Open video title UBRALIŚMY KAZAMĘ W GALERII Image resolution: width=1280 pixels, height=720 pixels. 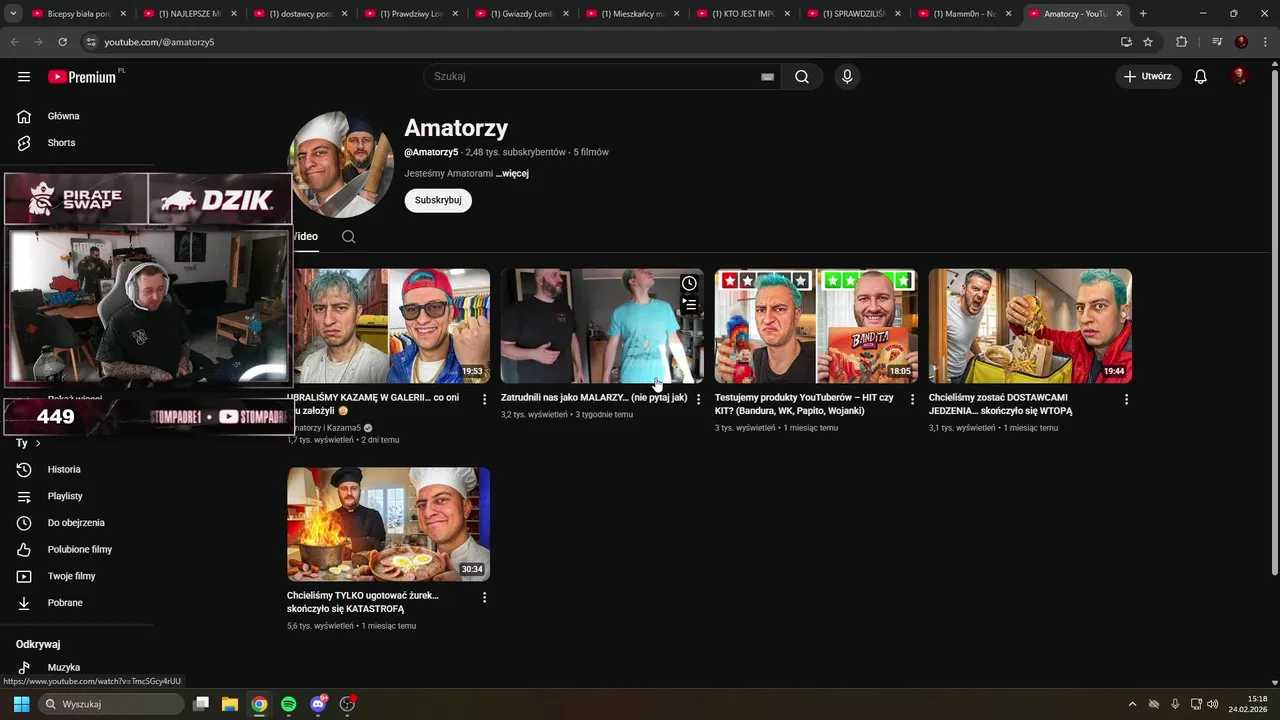pyautogui.click(x=373, y=404)
